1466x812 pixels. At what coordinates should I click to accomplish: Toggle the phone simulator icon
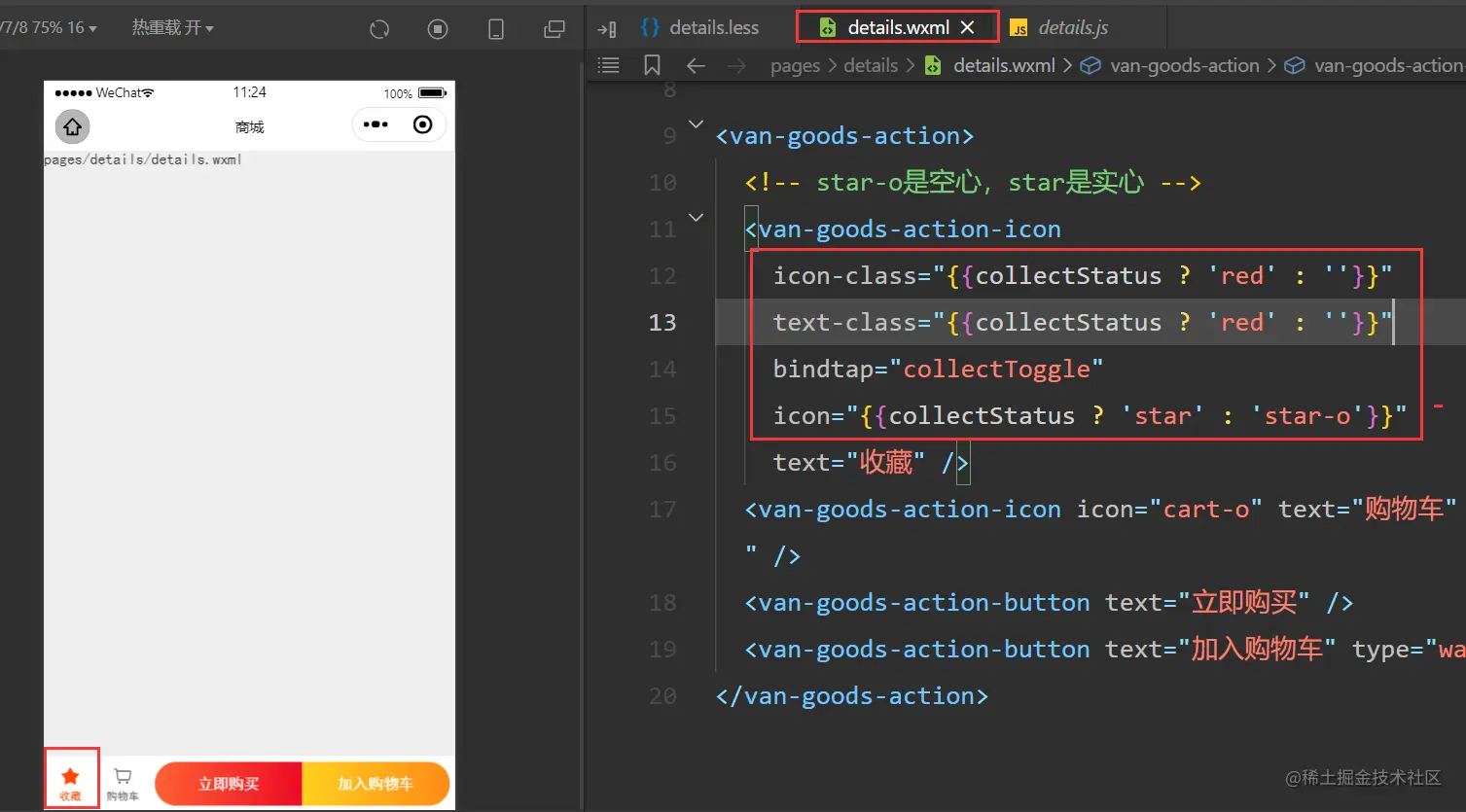pos(496,29)
